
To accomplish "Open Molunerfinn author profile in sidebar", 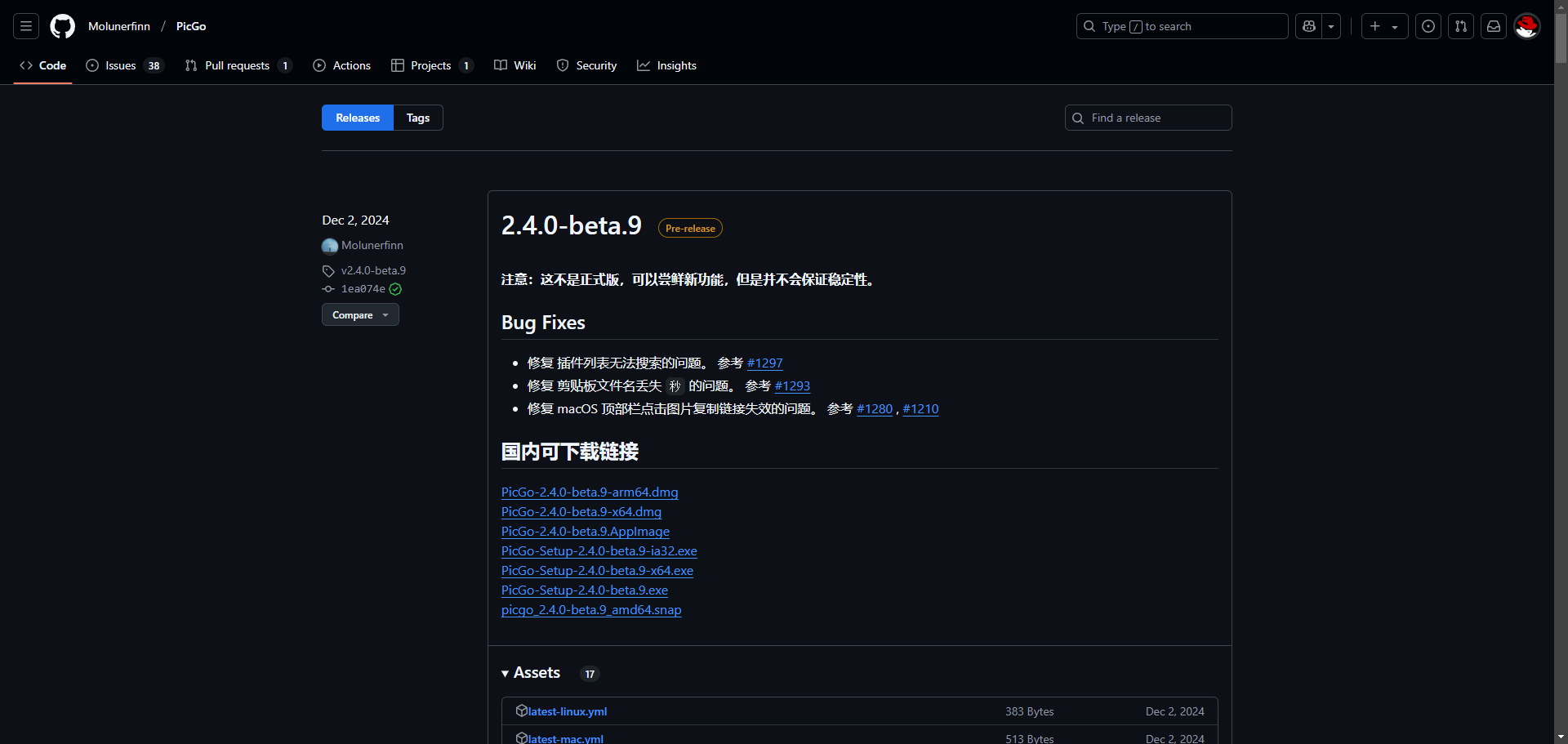I will click(372, 245).
